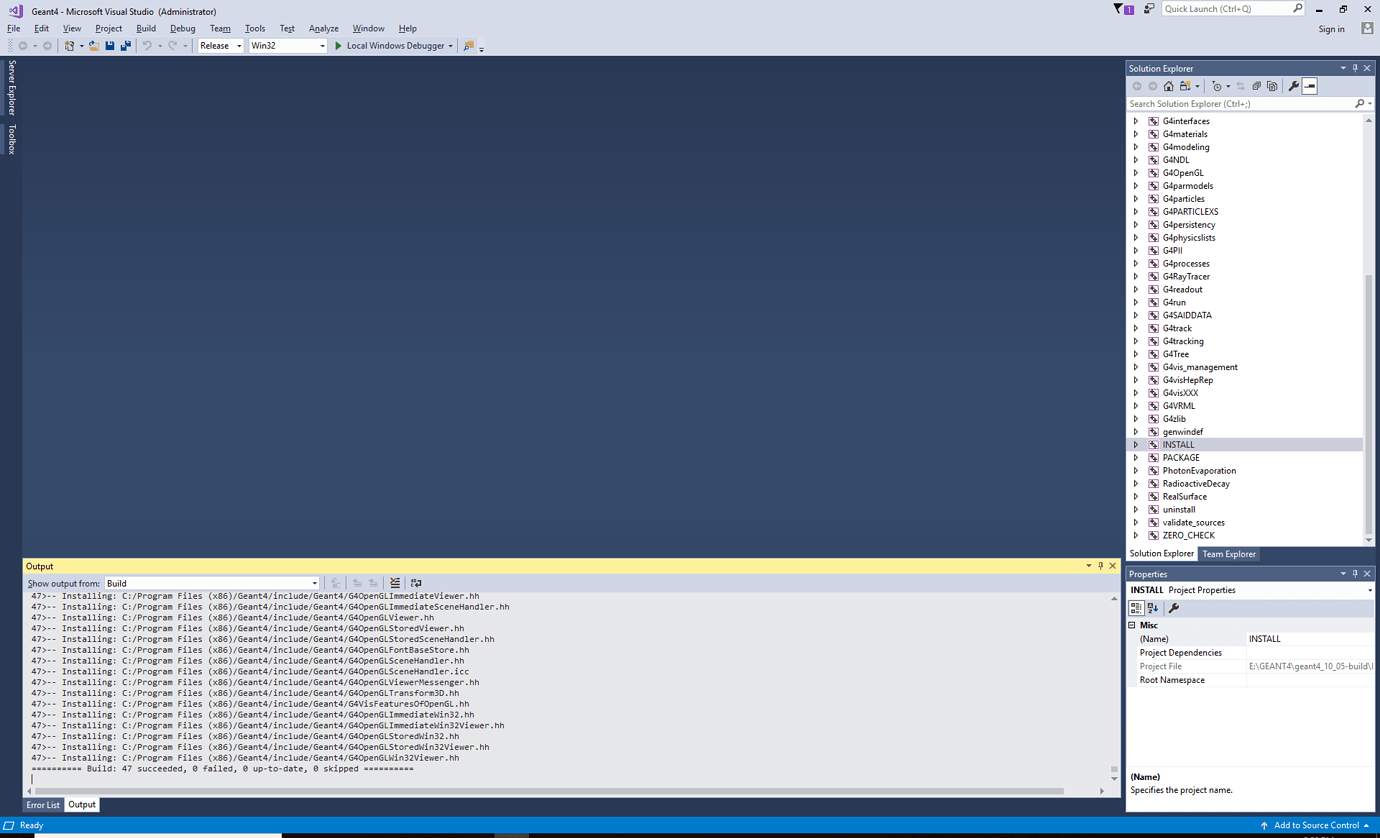Image resolution: width=1380 pixels, height=838 pixels.
Task: Click the Save All toolbar icon
Action: pyautogui.click(x=125, y=46)
